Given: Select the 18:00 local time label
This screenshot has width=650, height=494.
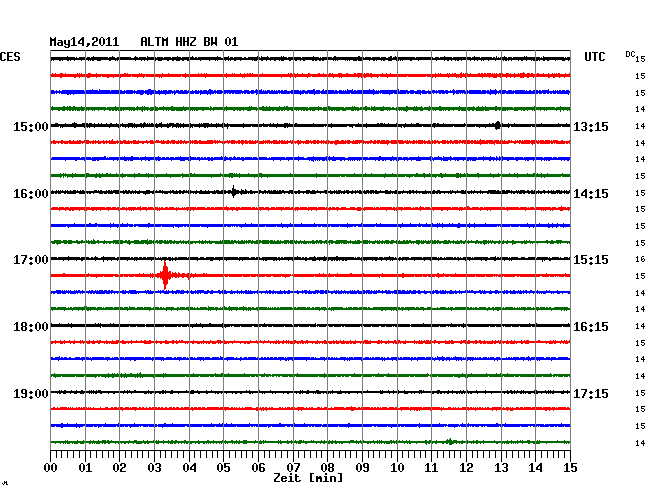Looking at the screenshot, I should click(31, 327).
